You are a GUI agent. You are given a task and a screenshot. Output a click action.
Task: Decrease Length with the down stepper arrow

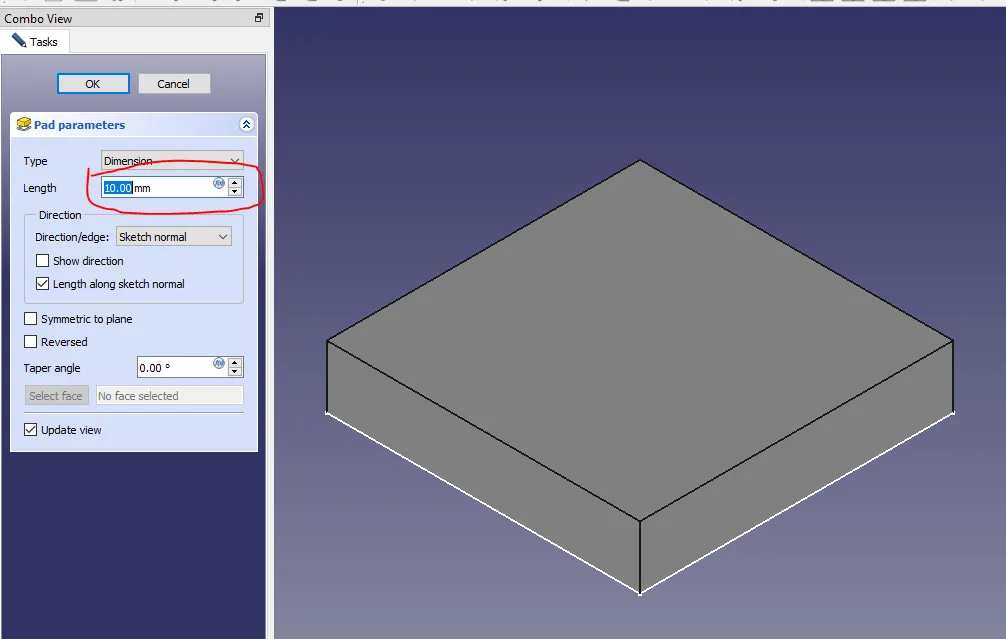235,192
